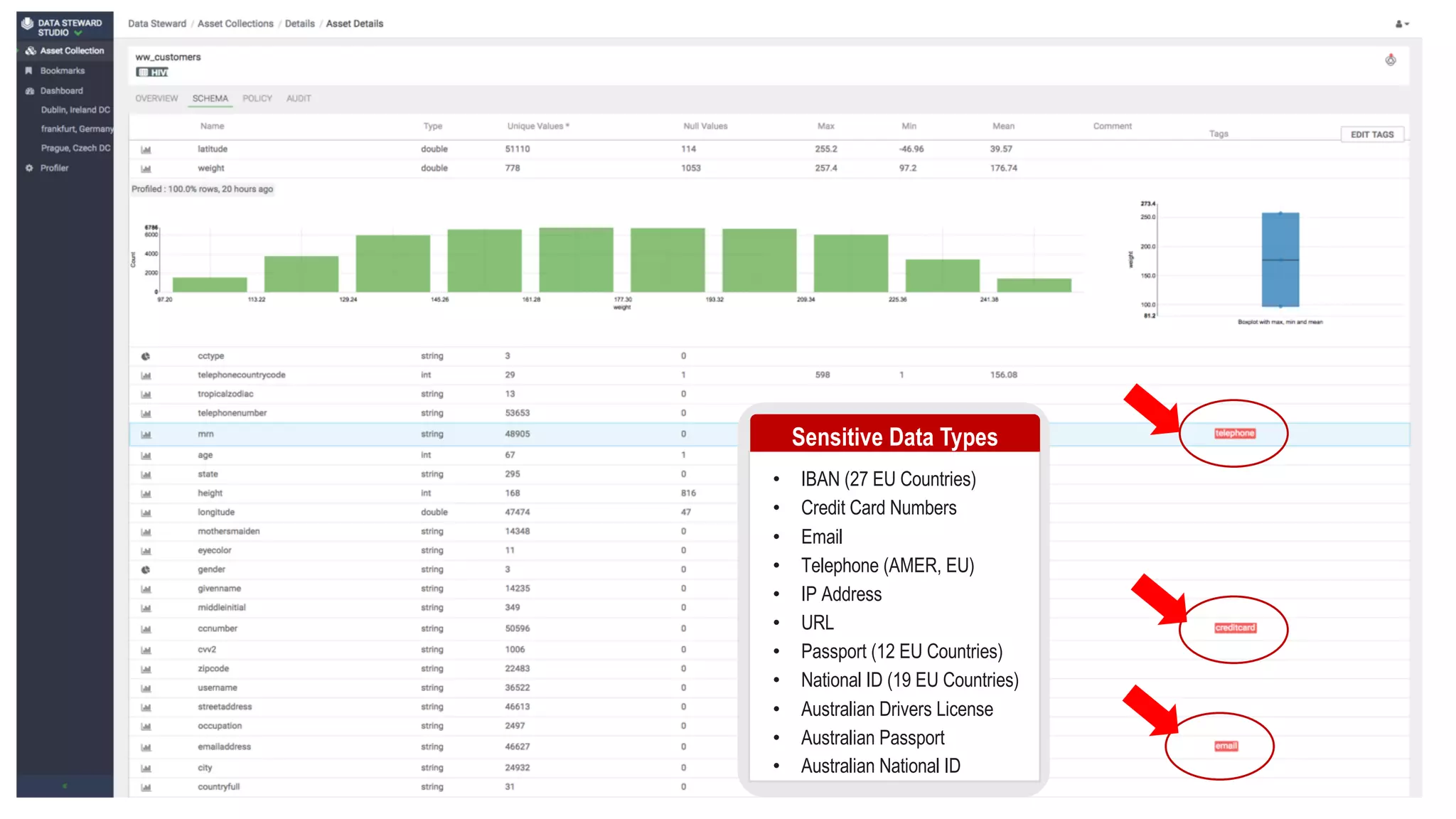Sort by Unique Values column header
This screenshot has width=1456, height=819.
[x=538, y=126]
